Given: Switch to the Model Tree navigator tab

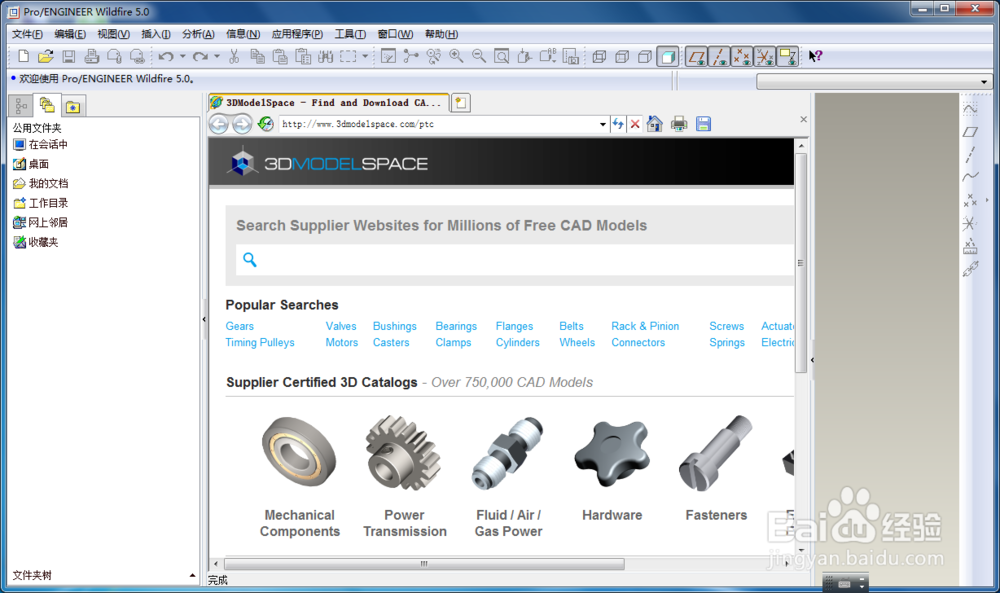Looking at the screenshot, I should click(x=21, y=106).
